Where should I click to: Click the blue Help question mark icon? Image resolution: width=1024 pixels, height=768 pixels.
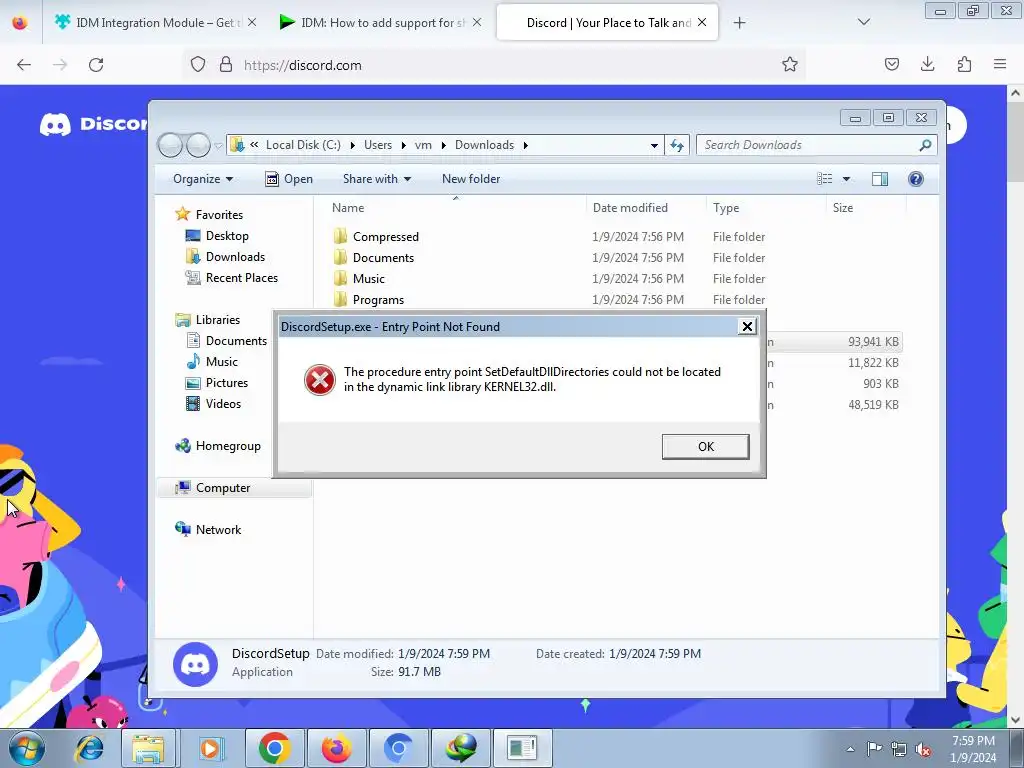pos(916,179)
